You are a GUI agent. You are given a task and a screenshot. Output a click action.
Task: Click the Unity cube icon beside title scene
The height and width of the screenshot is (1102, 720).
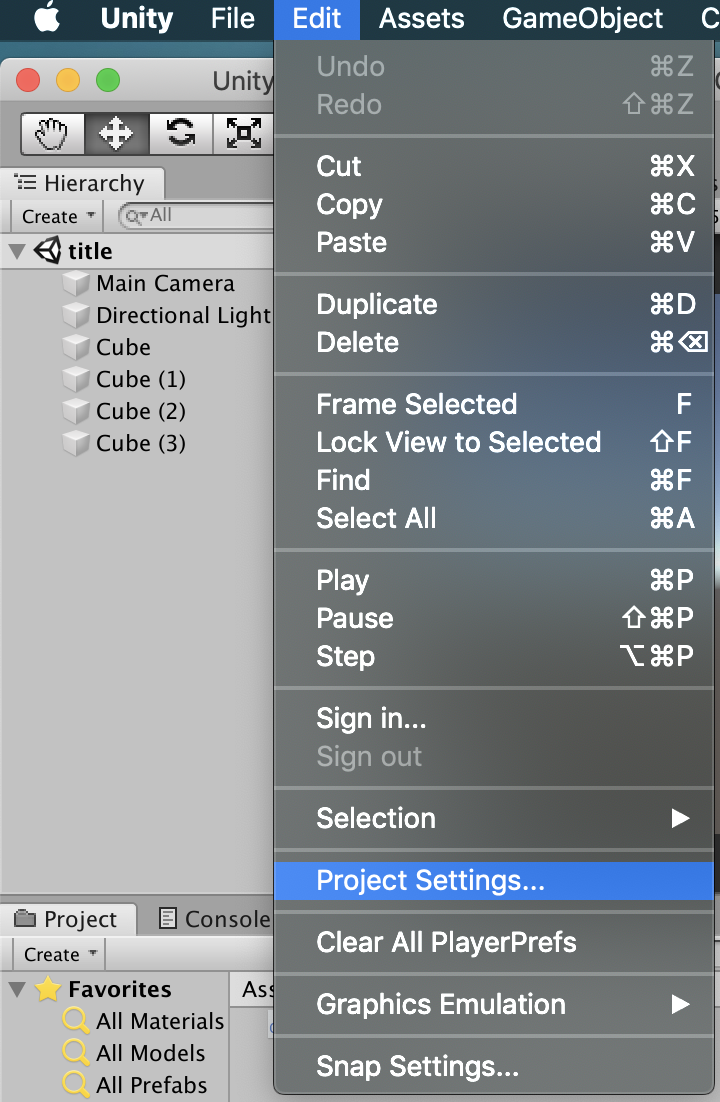(x=48, y=251)
